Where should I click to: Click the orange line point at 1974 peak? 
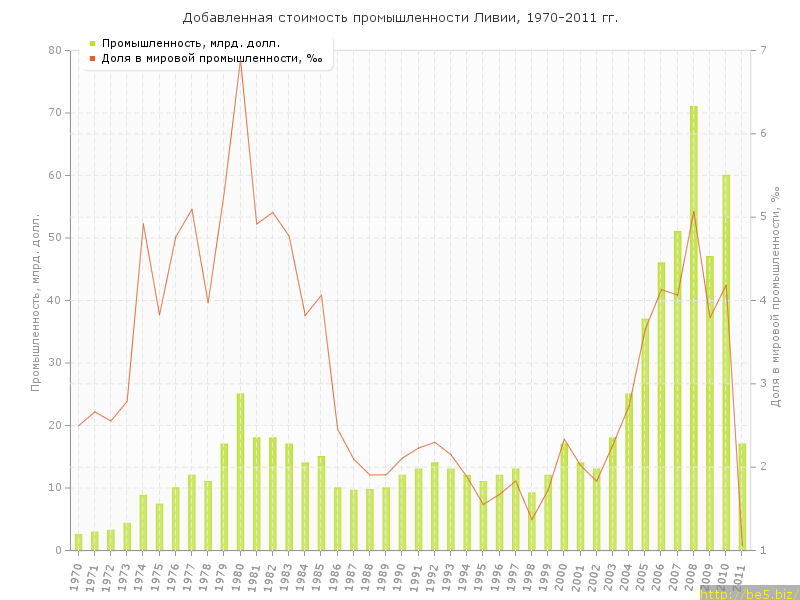(143, 223)
